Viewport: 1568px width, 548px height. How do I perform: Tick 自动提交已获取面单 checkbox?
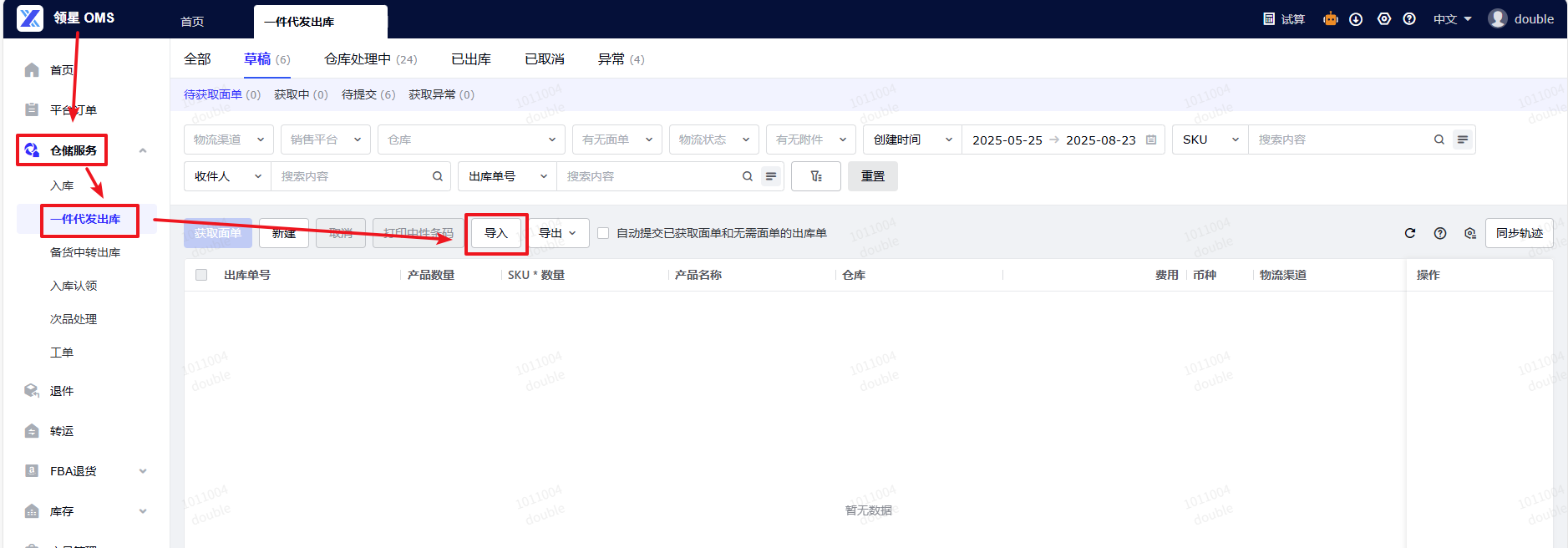pyautogui.click(x=603, y=233)
